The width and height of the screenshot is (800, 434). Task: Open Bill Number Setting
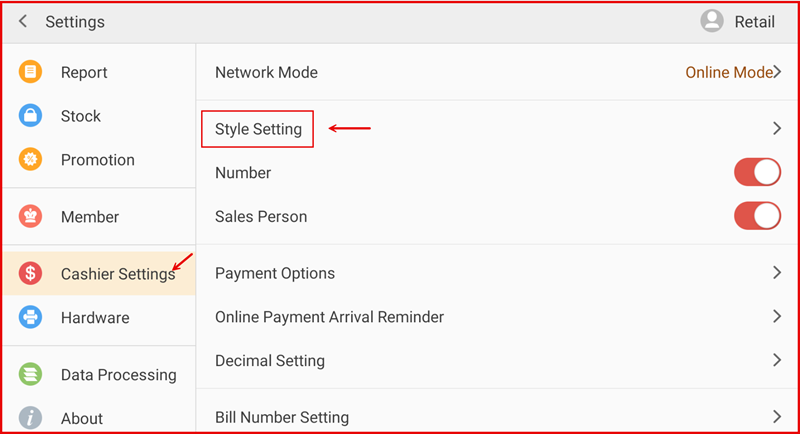[282, 417]
